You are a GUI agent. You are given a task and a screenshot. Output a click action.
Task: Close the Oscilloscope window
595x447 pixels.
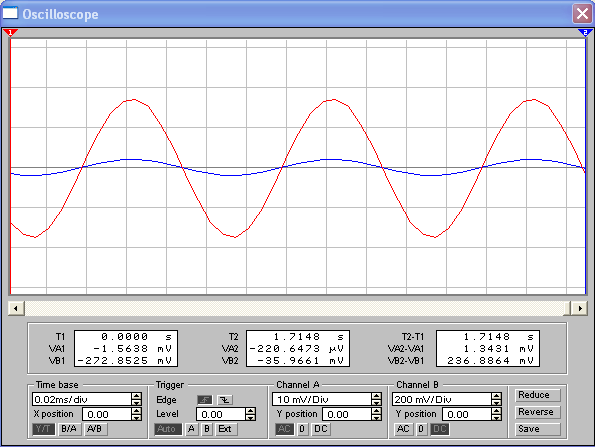582,14
